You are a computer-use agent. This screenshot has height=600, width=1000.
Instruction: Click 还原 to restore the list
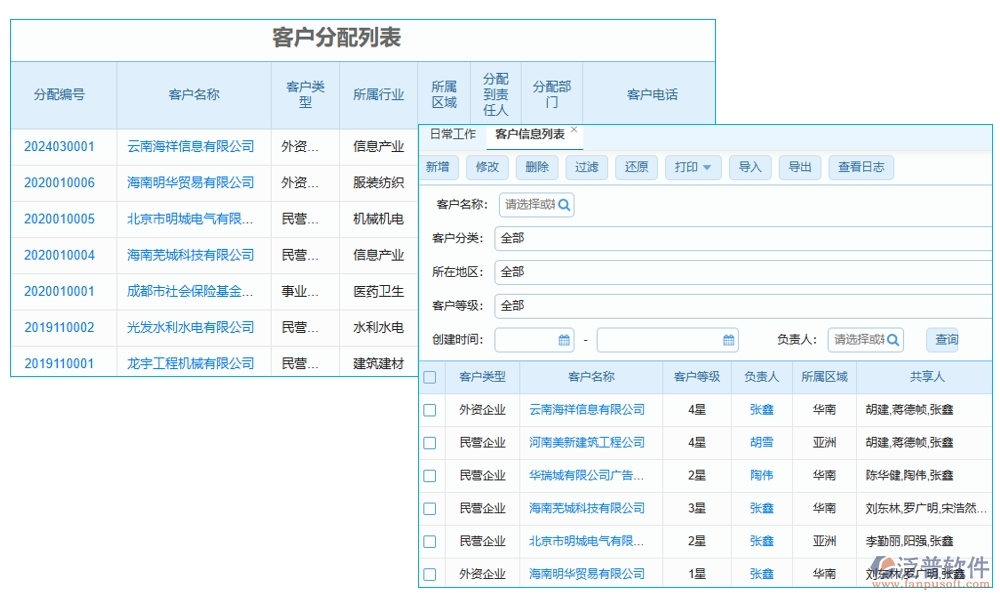point(637,167)
